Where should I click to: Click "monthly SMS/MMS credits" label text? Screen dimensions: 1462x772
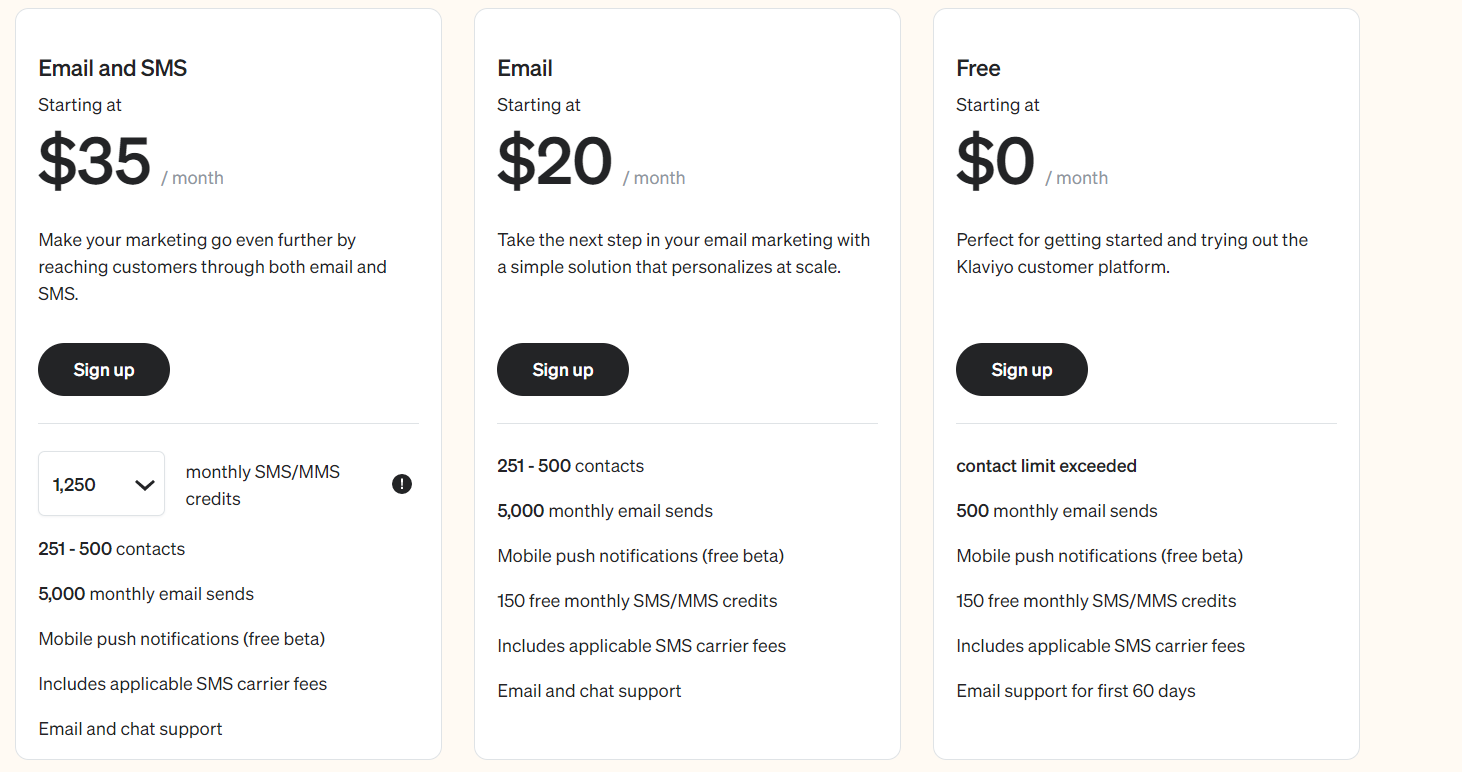tap(263, 485)
